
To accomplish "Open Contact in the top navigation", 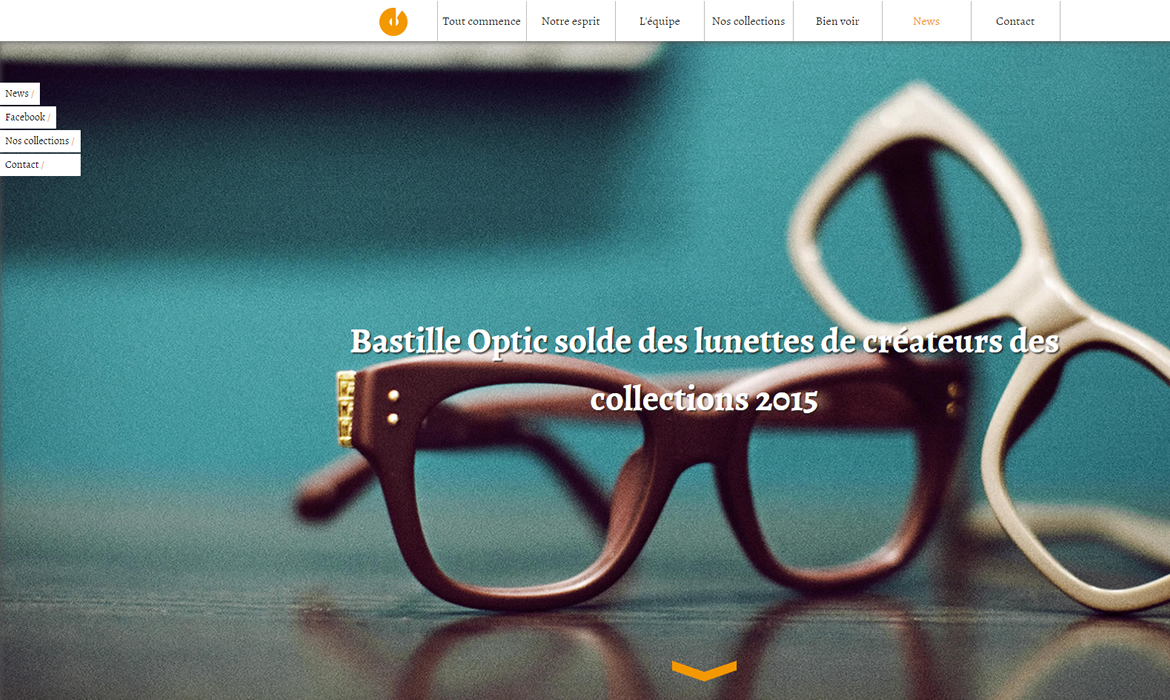I will (1015, 21).
